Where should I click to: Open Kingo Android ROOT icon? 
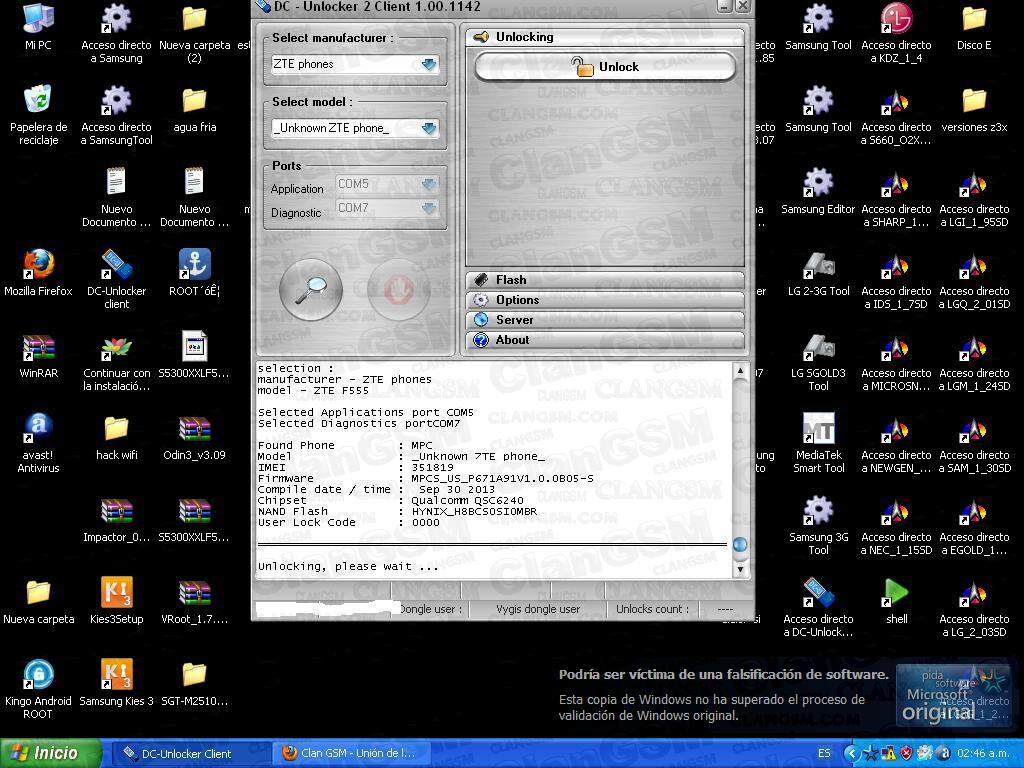[39, 689]
